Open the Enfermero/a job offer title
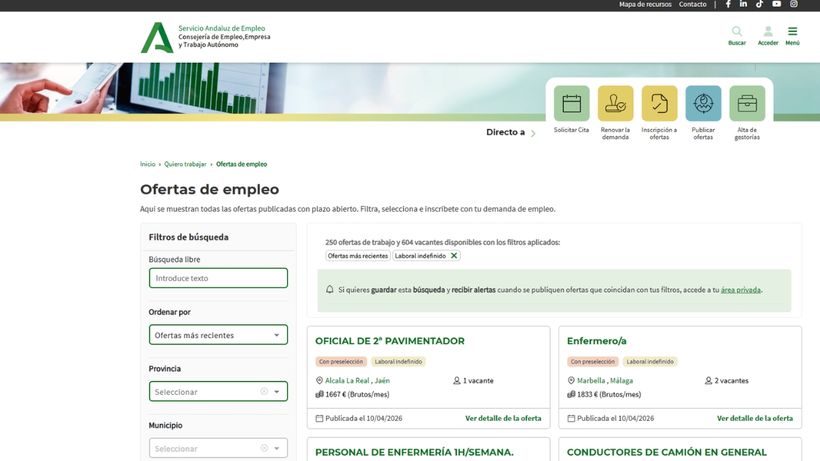This screenshot has width=820, height=461. (x=597, y=341)
